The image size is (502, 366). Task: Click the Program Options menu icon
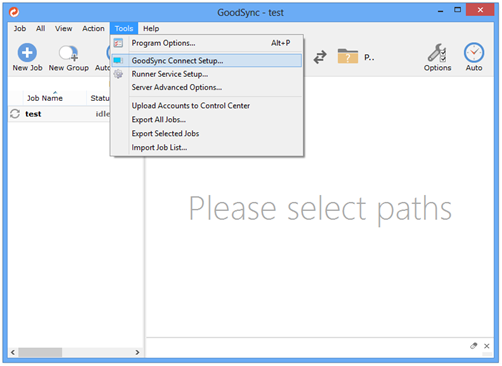tap(118, 43)
